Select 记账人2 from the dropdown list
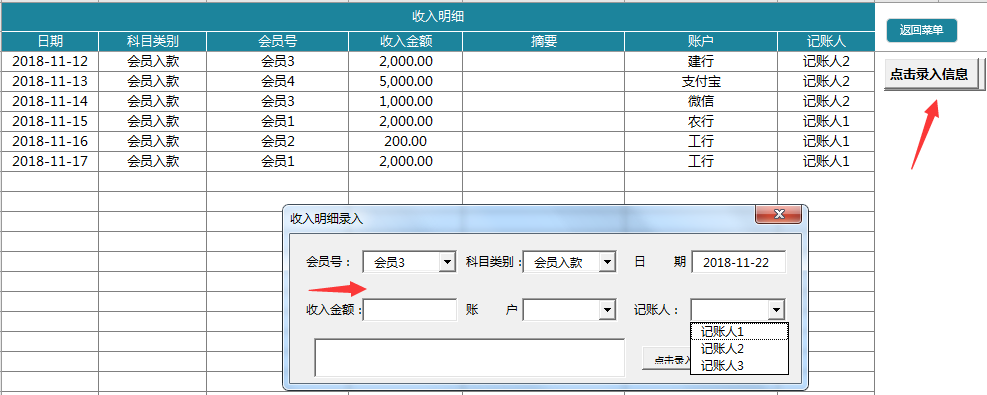This screenshot has height=395, width=987. (739, 348)
